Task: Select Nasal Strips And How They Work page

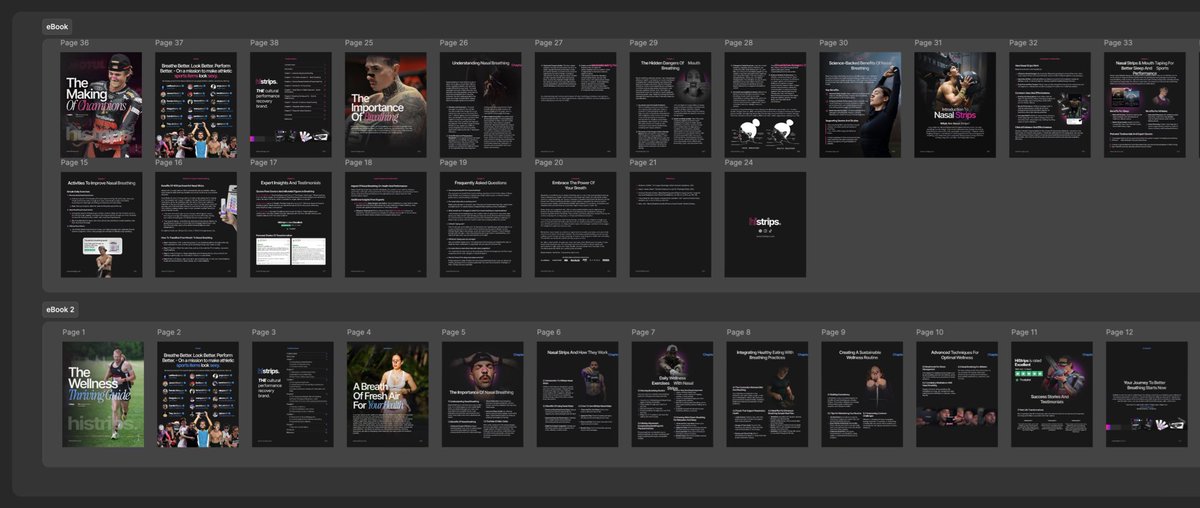Action: (578, 394)
